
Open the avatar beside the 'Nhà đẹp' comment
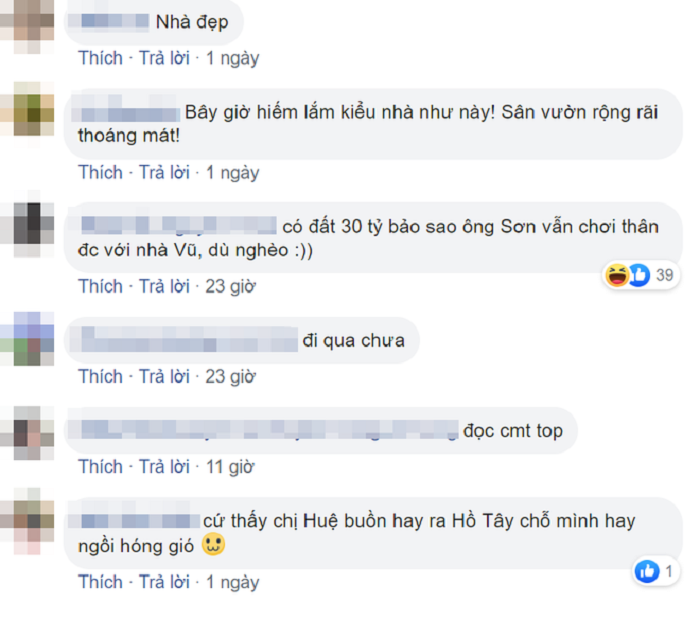[27, 27]
